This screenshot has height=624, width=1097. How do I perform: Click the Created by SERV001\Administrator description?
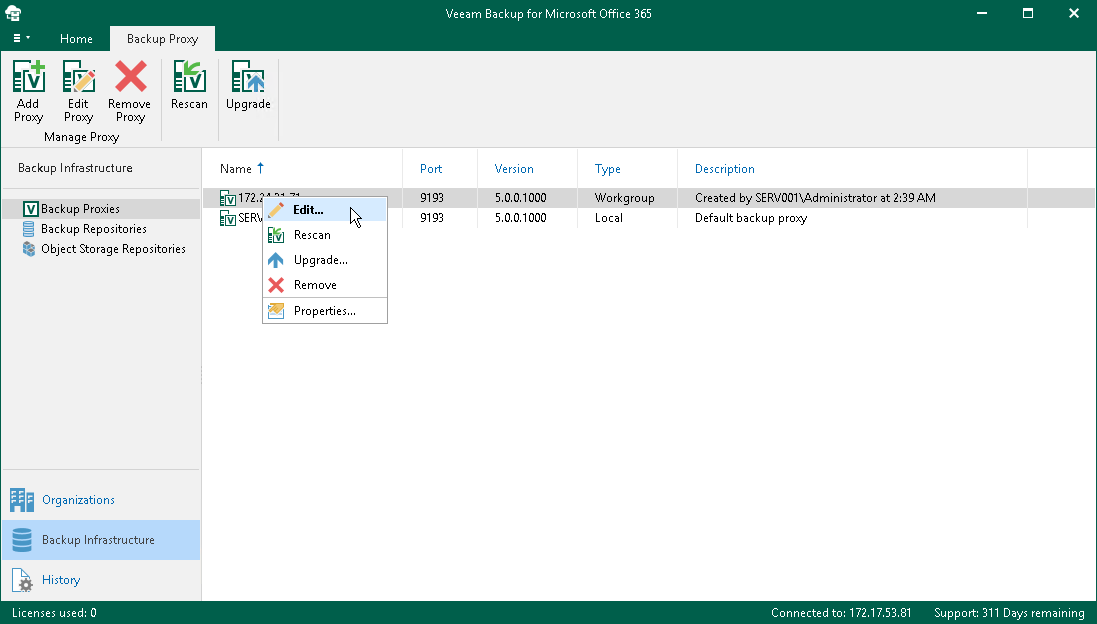coord(815,198)
